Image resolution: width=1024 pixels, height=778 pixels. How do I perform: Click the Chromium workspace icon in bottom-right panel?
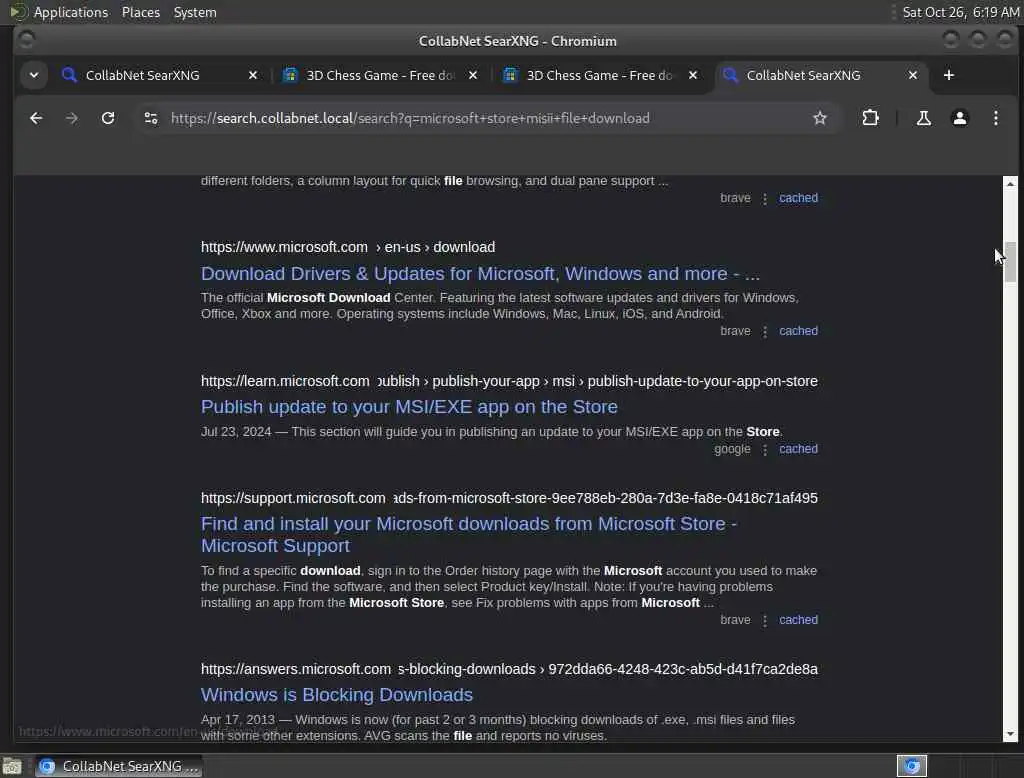tap(912, 766)
